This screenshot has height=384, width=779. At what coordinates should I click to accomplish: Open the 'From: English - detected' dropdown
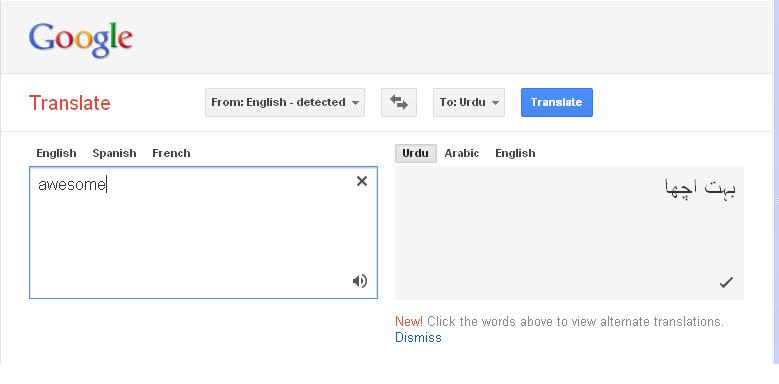pos(285,102)
